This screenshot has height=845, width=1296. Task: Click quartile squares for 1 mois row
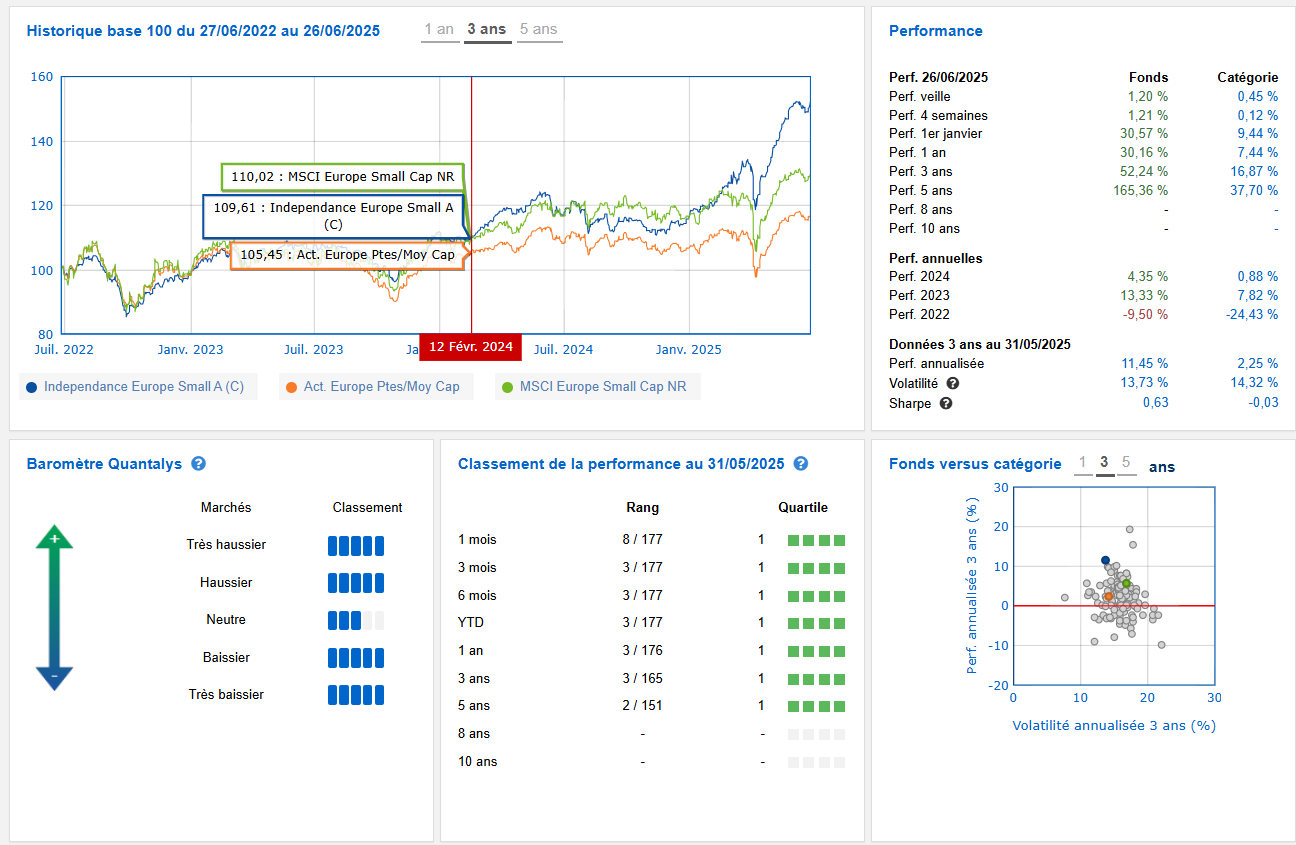pyautogui.click(x=816, y=540)
